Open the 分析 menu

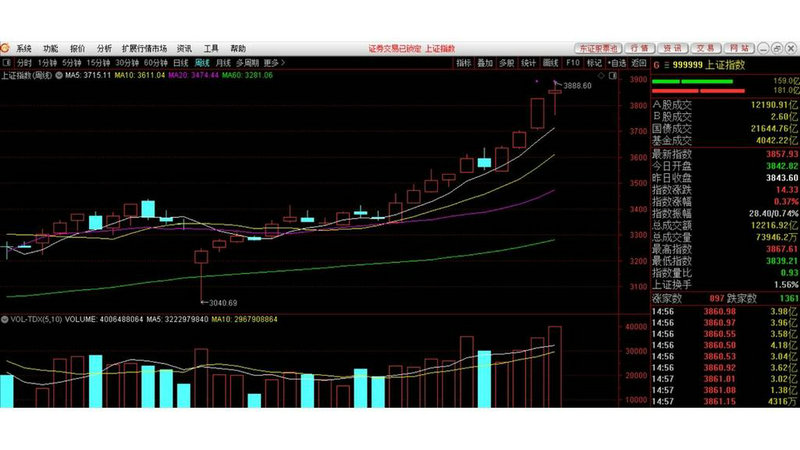click(104, 47)
